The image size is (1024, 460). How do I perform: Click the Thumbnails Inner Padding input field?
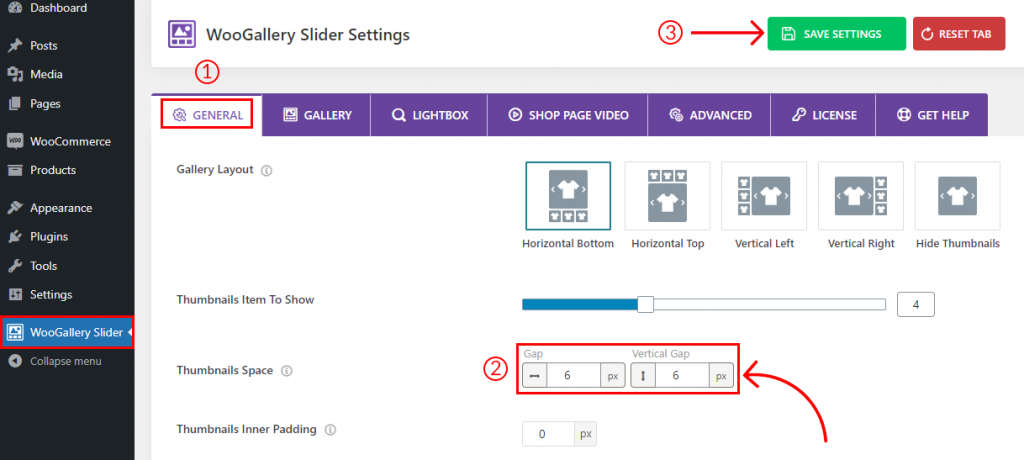pos(548,434)
